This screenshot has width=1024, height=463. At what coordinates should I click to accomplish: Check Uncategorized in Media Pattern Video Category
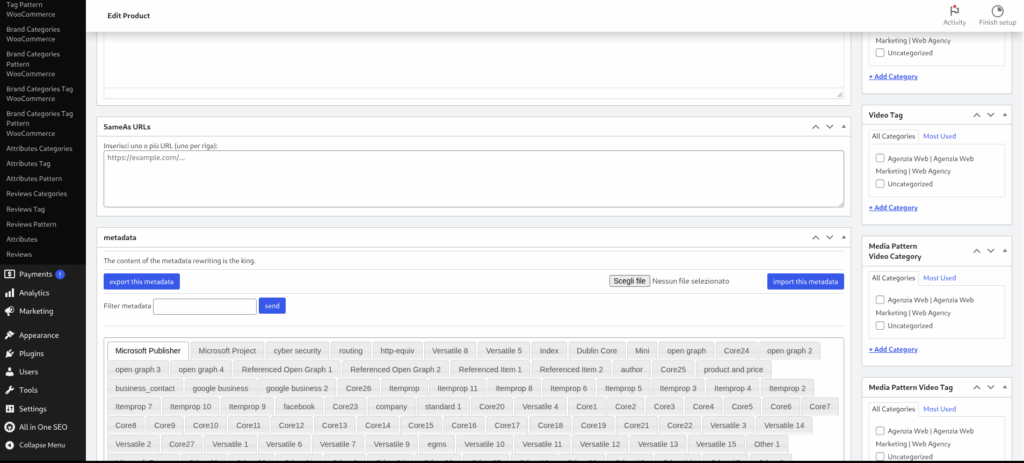pyautogui.click(x=880, y=325)
